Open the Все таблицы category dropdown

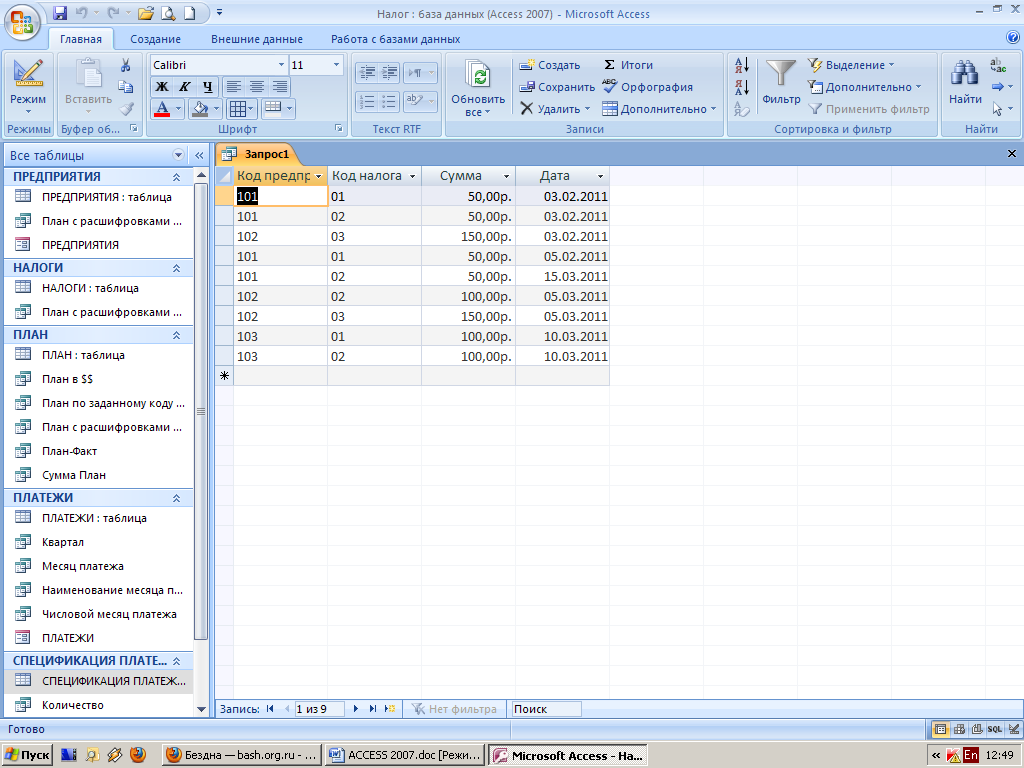click(x=178, y=155)
